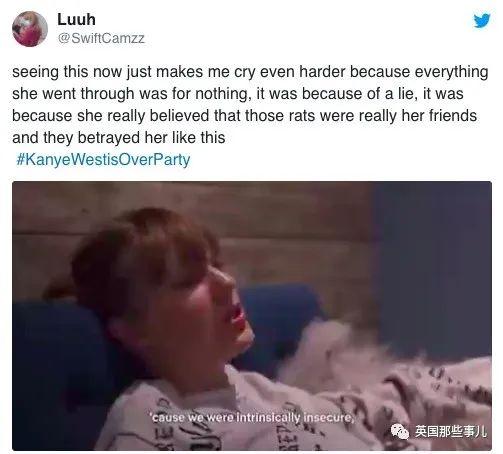Click the WeChat logo watermark
The image size is (503, 454).
click(x=400, y=432)
